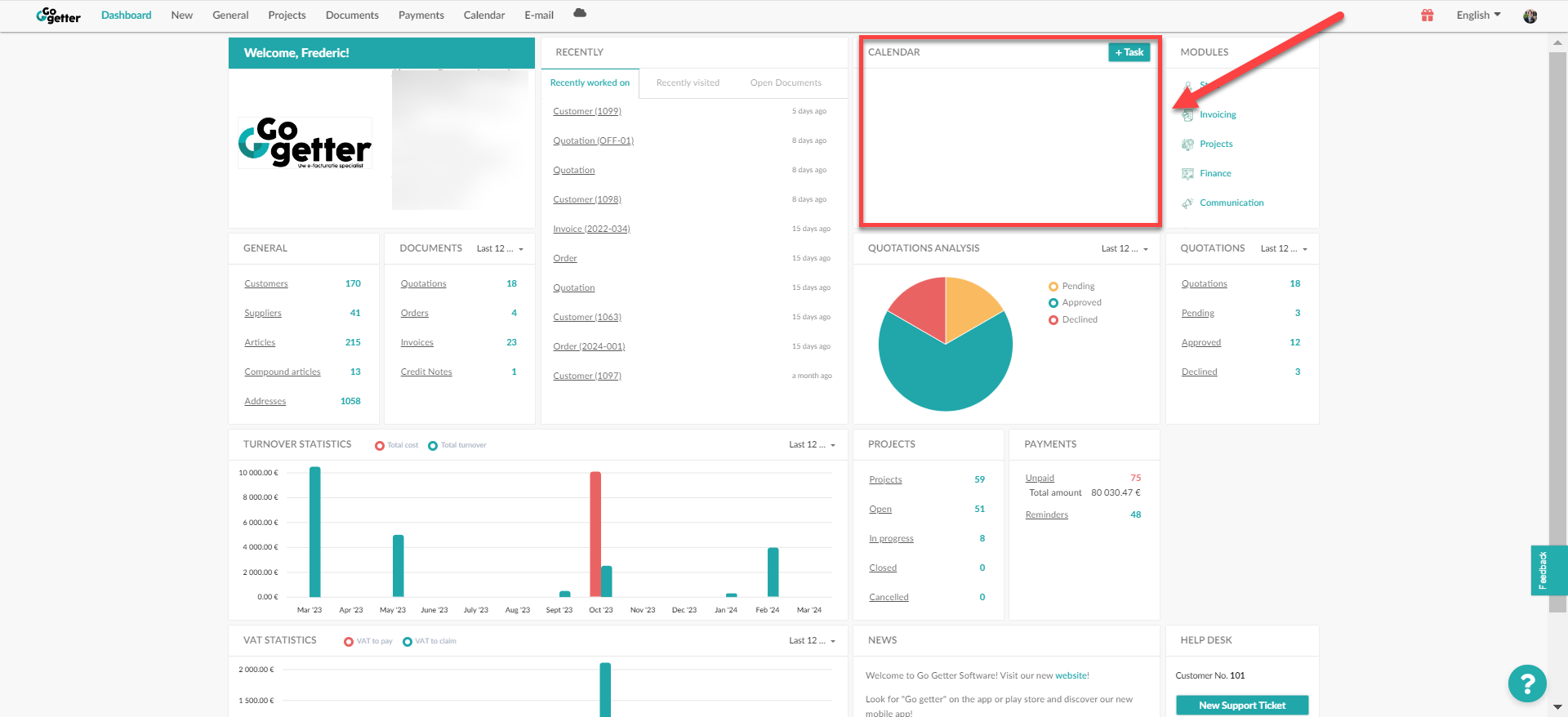Viewport: 1568px width, 717px height.
Task: Open the user avatar menu
Action: coord(1530,16)
